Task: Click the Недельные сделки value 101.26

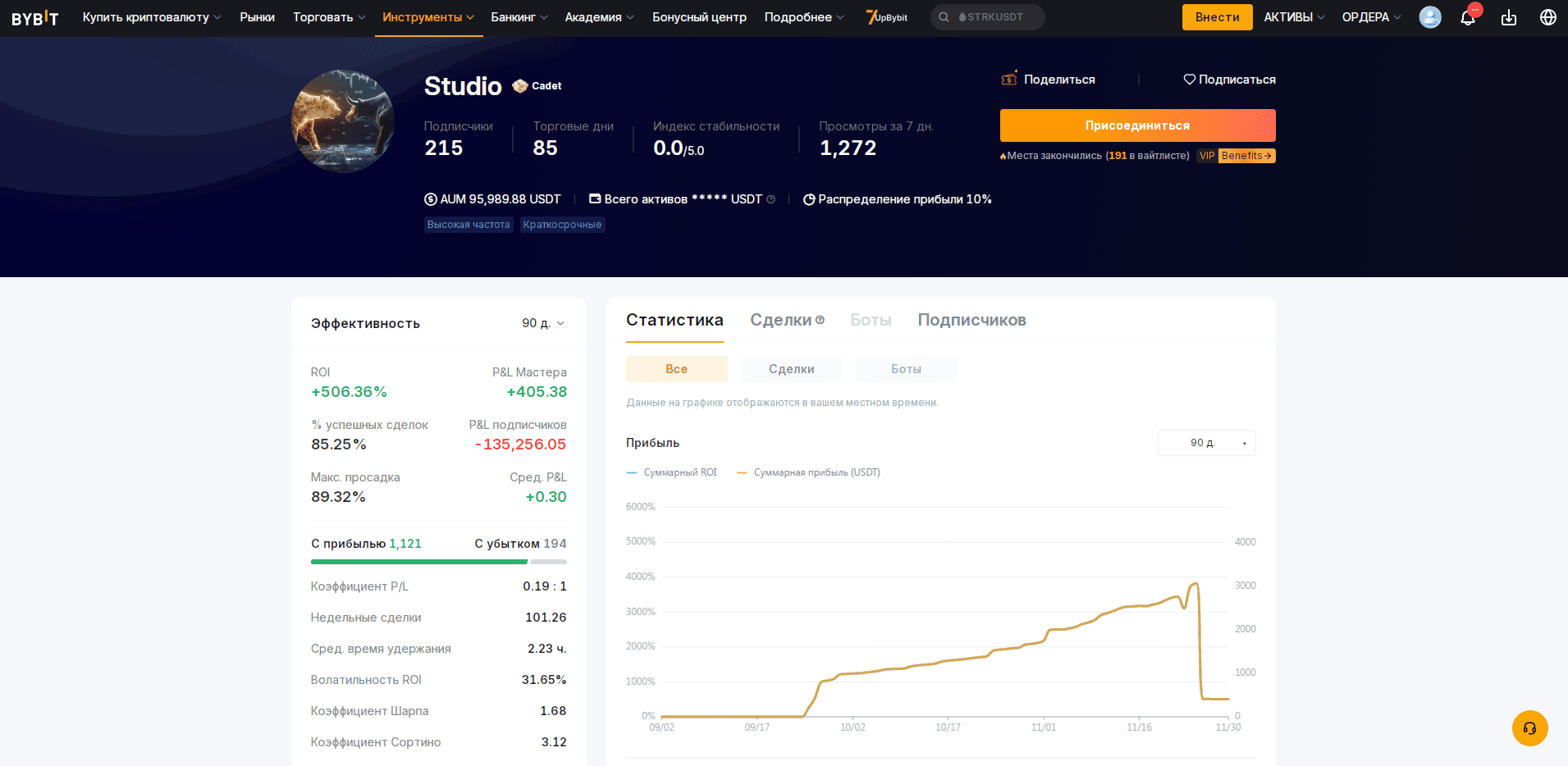Action: [x=546, y=618]
